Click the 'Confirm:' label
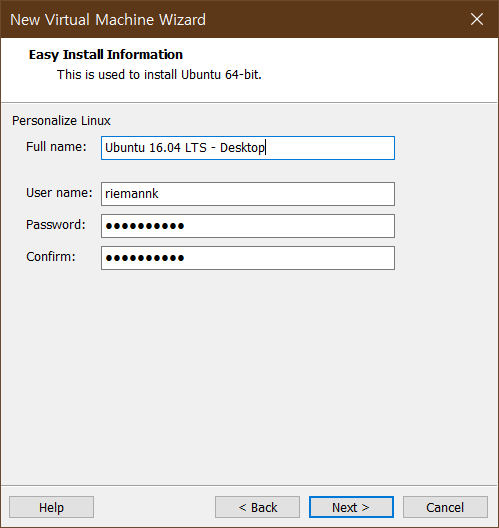This screenshot has height=528, width=499. (x=51, y=257)
